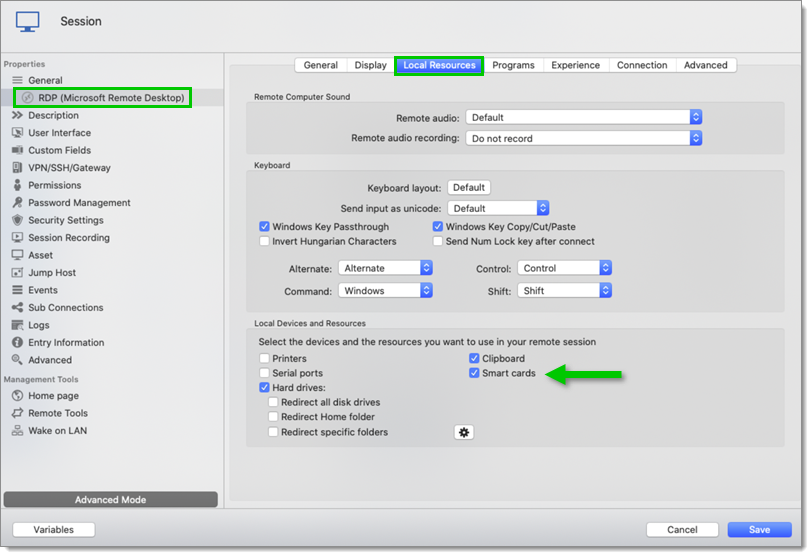812x557 pixels.
Task: Open Send input as unicode dropdown
Action: (498, 208)
